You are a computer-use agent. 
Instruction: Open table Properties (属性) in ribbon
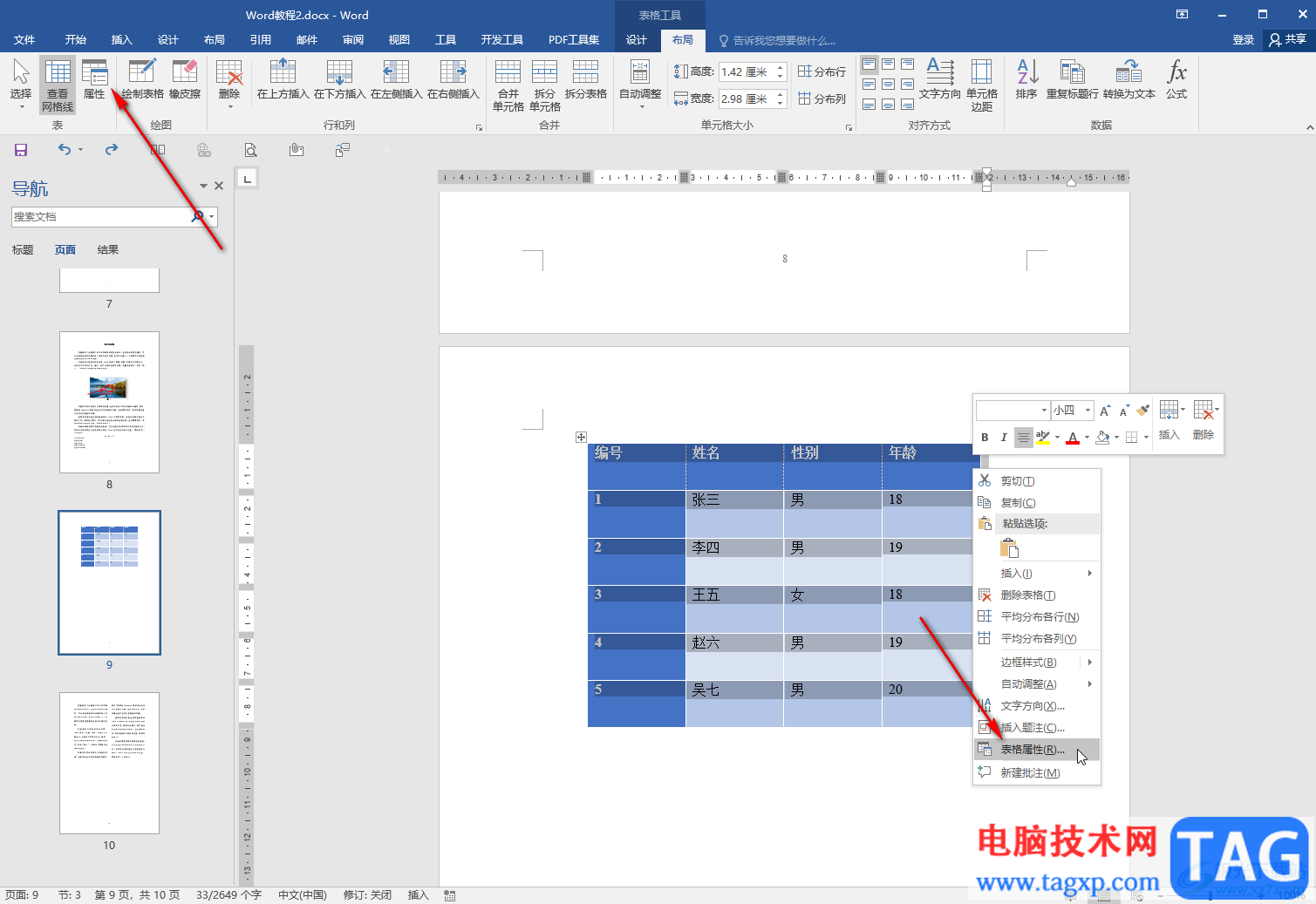94,79
